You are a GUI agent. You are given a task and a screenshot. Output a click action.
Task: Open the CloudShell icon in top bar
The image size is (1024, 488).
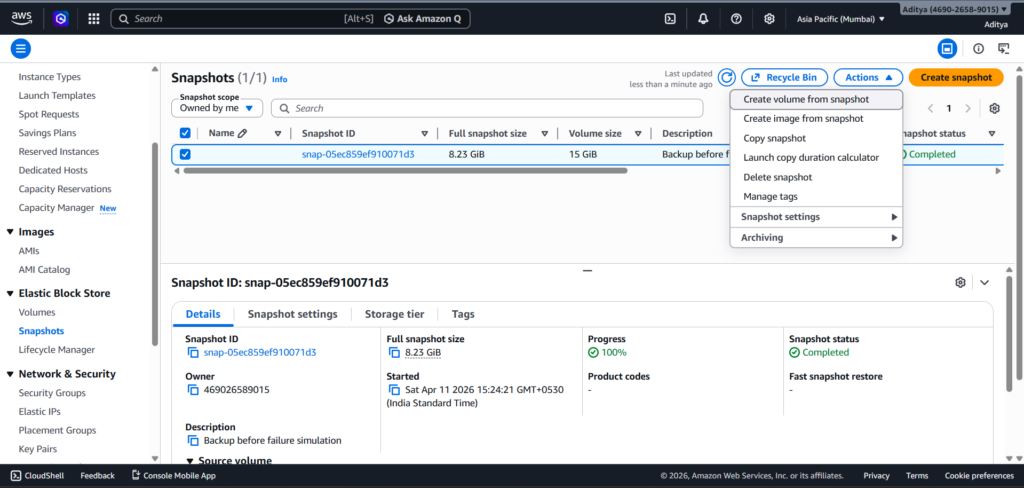[x=670, y=18]
